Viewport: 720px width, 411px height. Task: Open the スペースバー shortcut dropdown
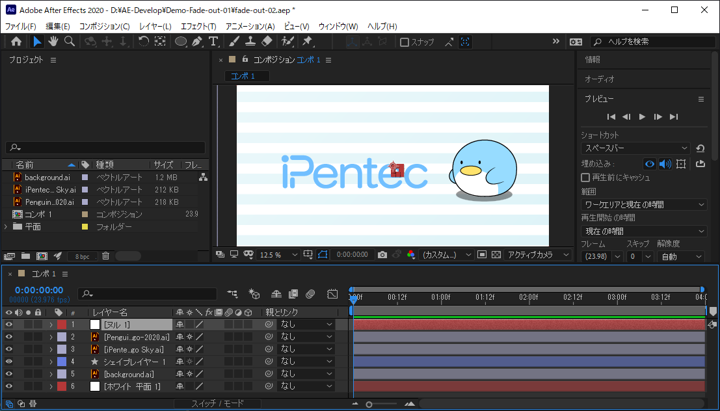point(636,148)
